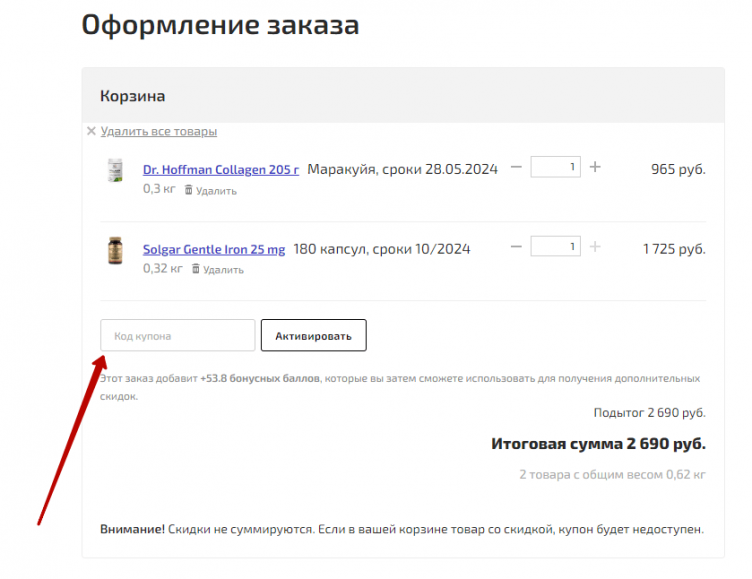Open the Solgar Gentle Iron 25 mg product link
752x579 pixels.
(214, 249)
